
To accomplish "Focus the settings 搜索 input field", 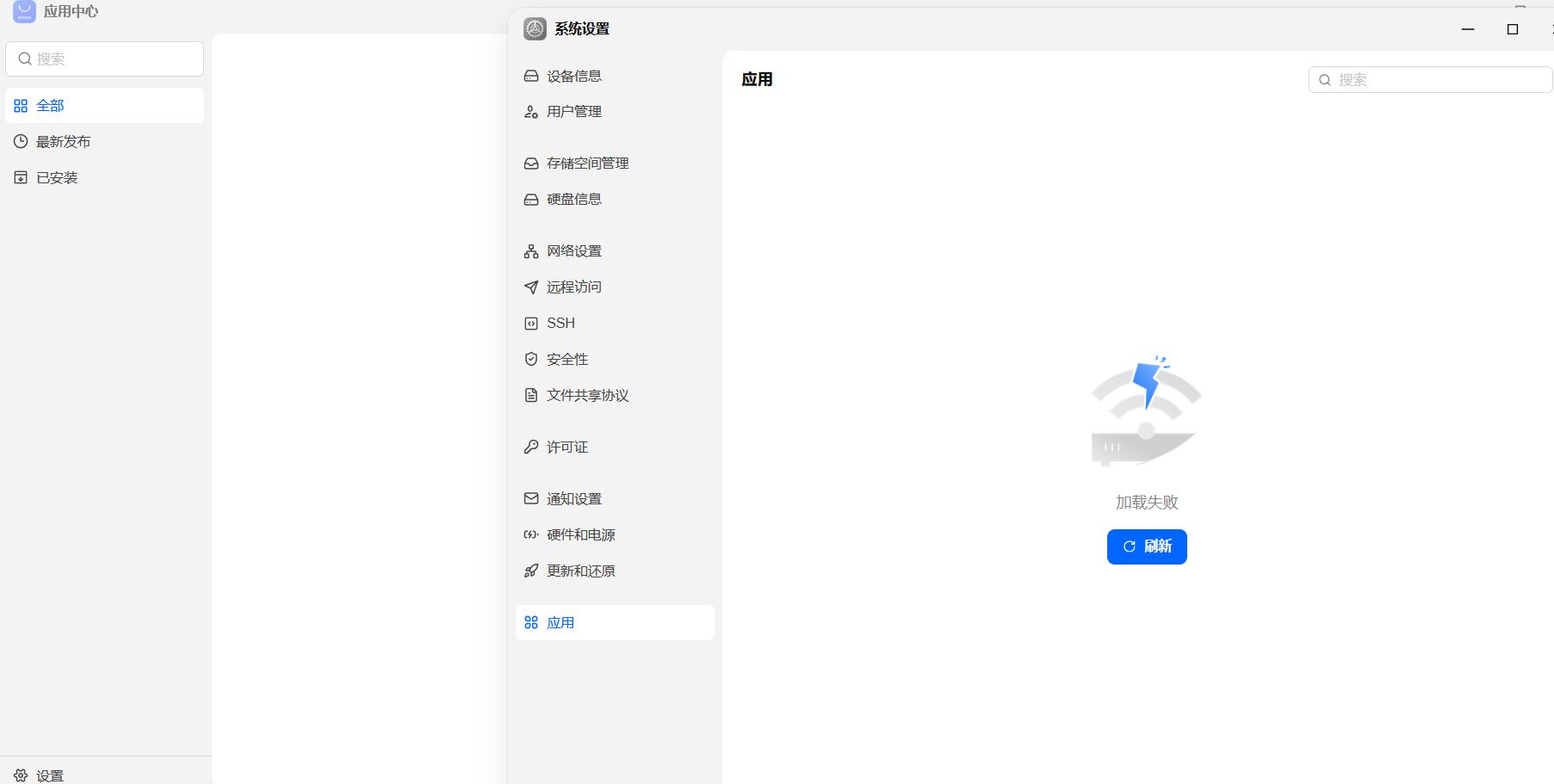I will (1430, 80).
